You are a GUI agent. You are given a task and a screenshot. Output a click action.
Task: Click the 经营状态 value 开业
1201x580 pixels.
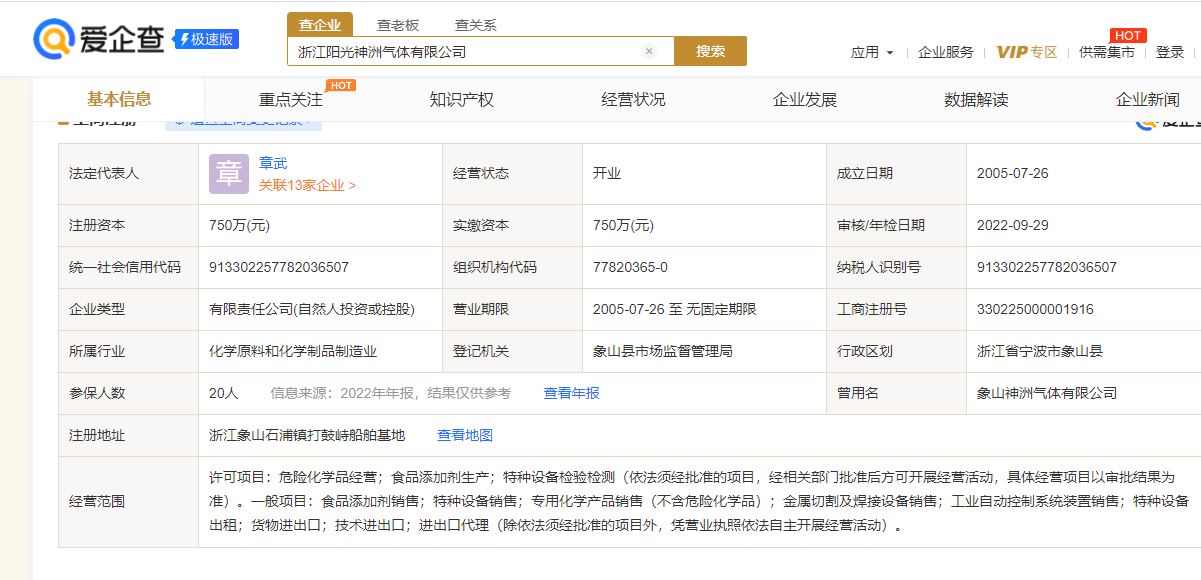click(607, 173)
